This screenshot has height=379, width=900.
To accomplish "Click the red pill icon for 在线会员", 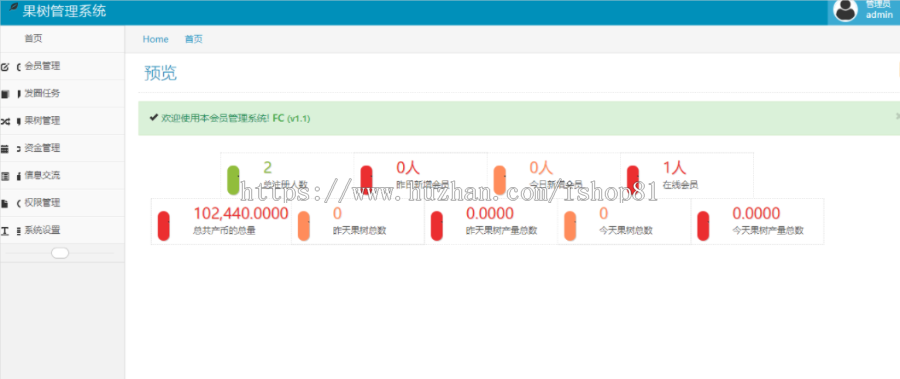I will tap(633, 179).
